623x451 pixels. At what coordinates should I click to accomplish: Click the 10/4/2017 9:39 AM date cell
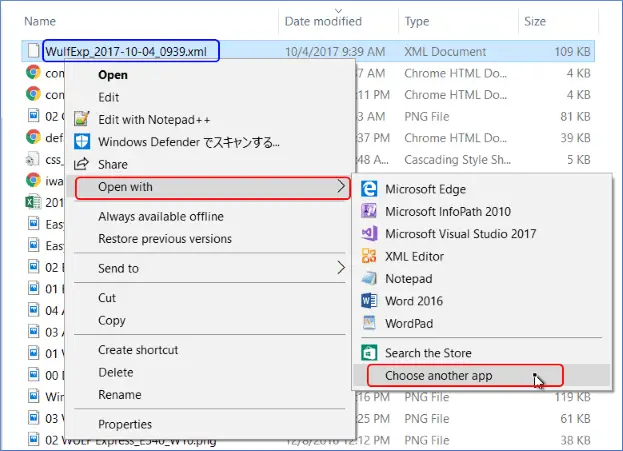click(335, 51)
